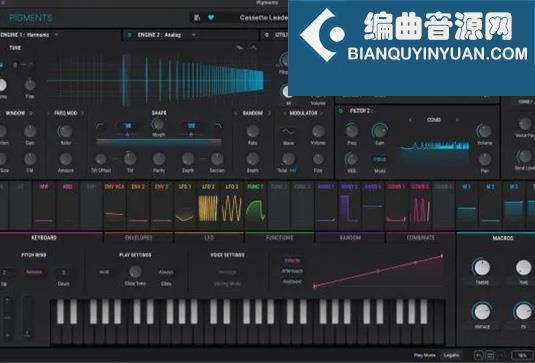Select the COMB 1 modulation source

pyautogui.click(x=396, y=205)
